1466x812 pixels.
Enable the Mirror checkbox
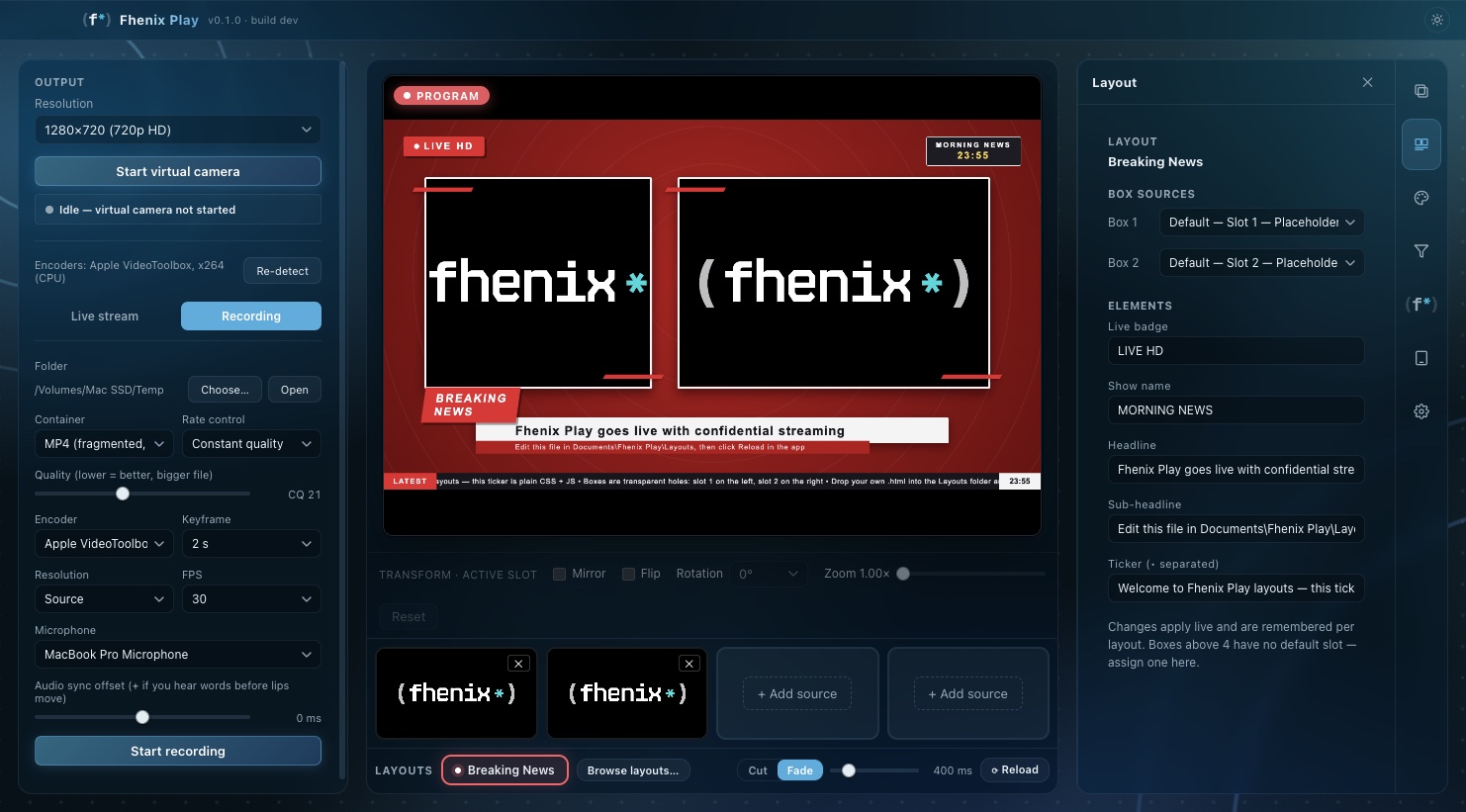[x=559, y=574]
